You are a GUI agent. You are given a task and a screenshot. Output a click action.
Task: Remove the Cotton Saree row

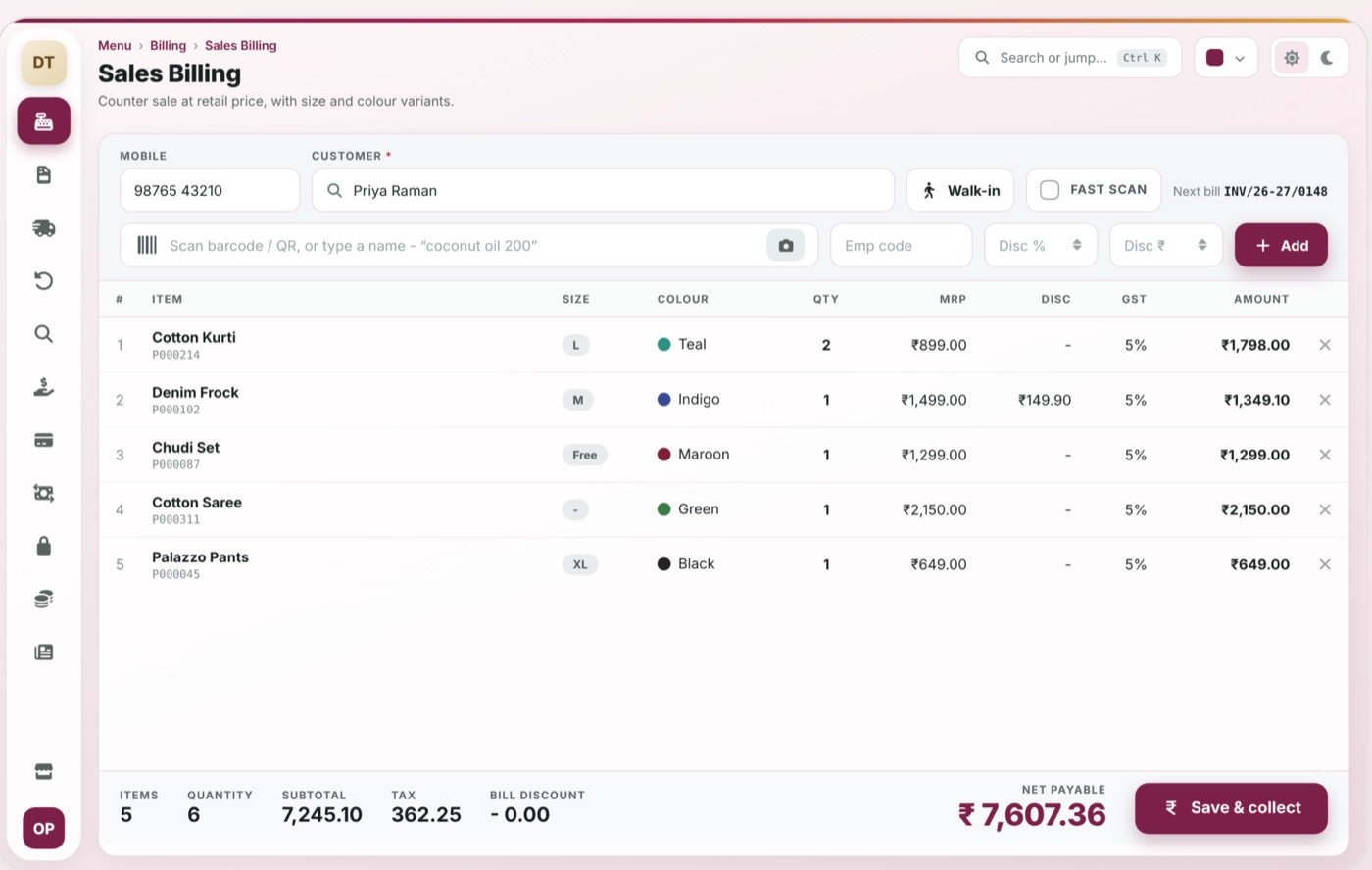click(x=1324, y=509)
